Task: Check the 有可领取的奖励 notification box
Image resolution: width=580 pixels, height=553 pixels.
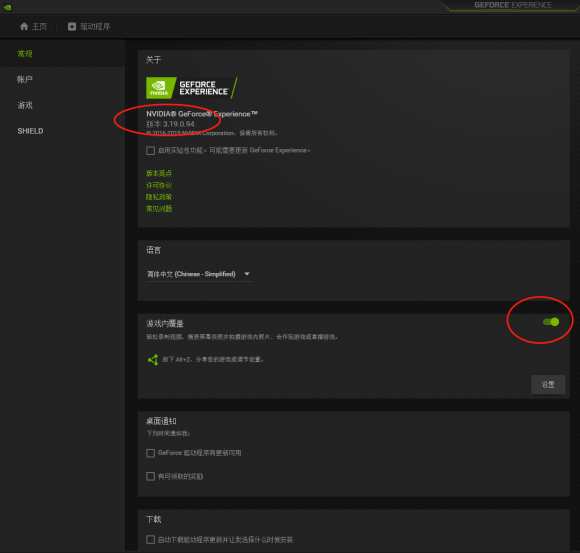Action: pos(150,476)
